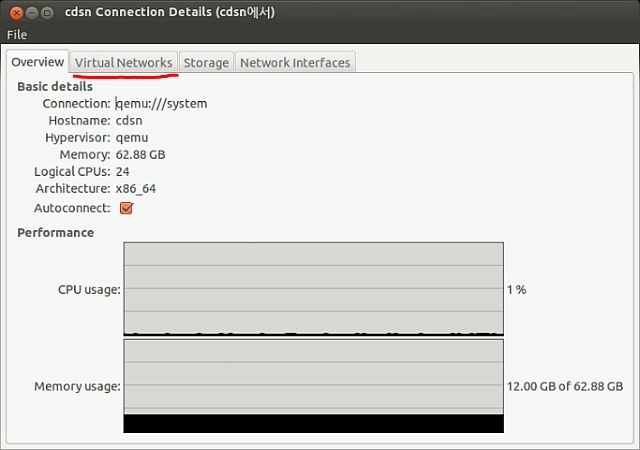Minimize the Connection Details window
Viewport: 640px width, 450px height.
point(32,13)
